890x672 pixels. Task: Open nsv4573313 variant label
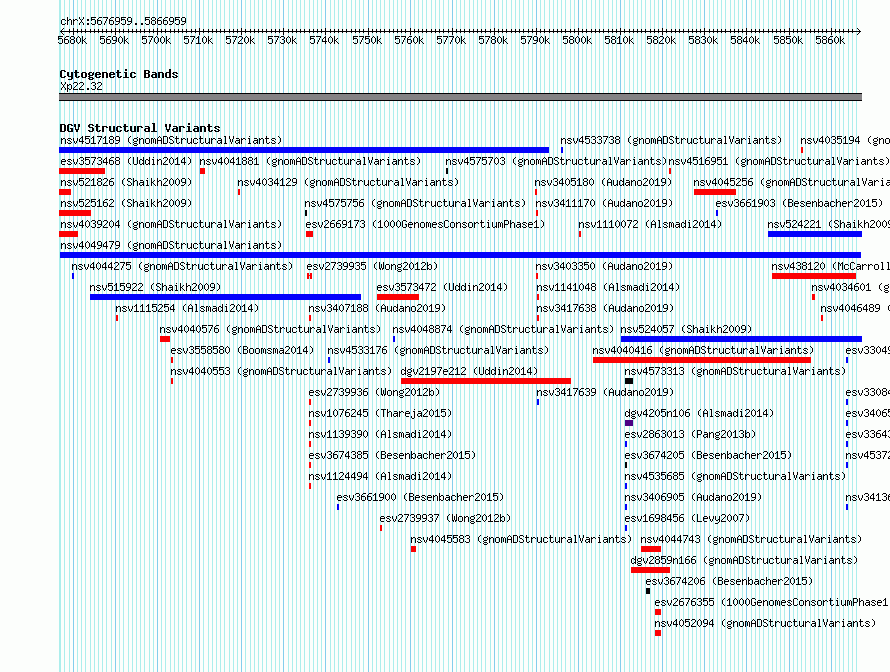(x=735, y=371)
